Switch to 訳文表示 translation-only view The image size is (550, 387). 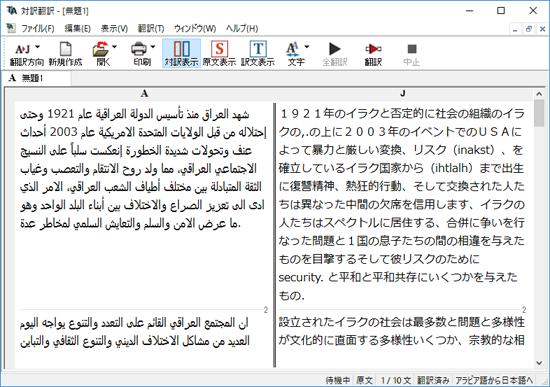pos(258,53)
